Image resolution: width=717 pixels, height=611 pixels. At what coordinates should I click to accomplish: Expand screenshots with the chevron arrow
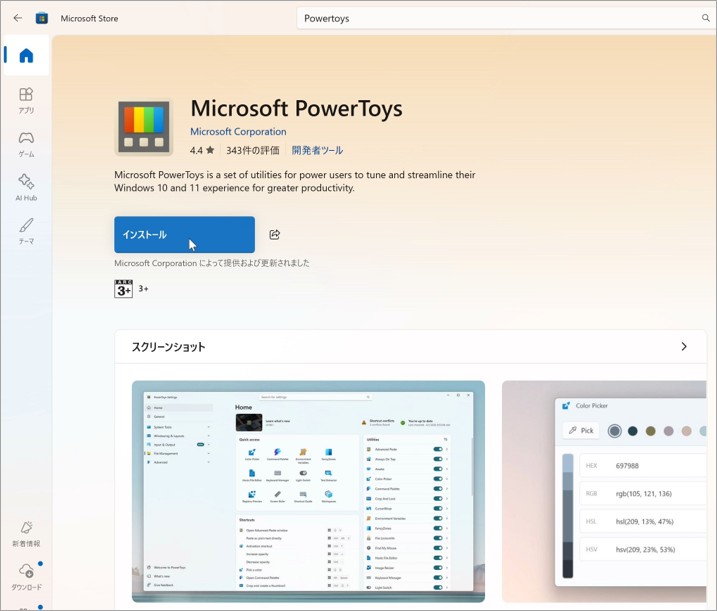[684, 347]
